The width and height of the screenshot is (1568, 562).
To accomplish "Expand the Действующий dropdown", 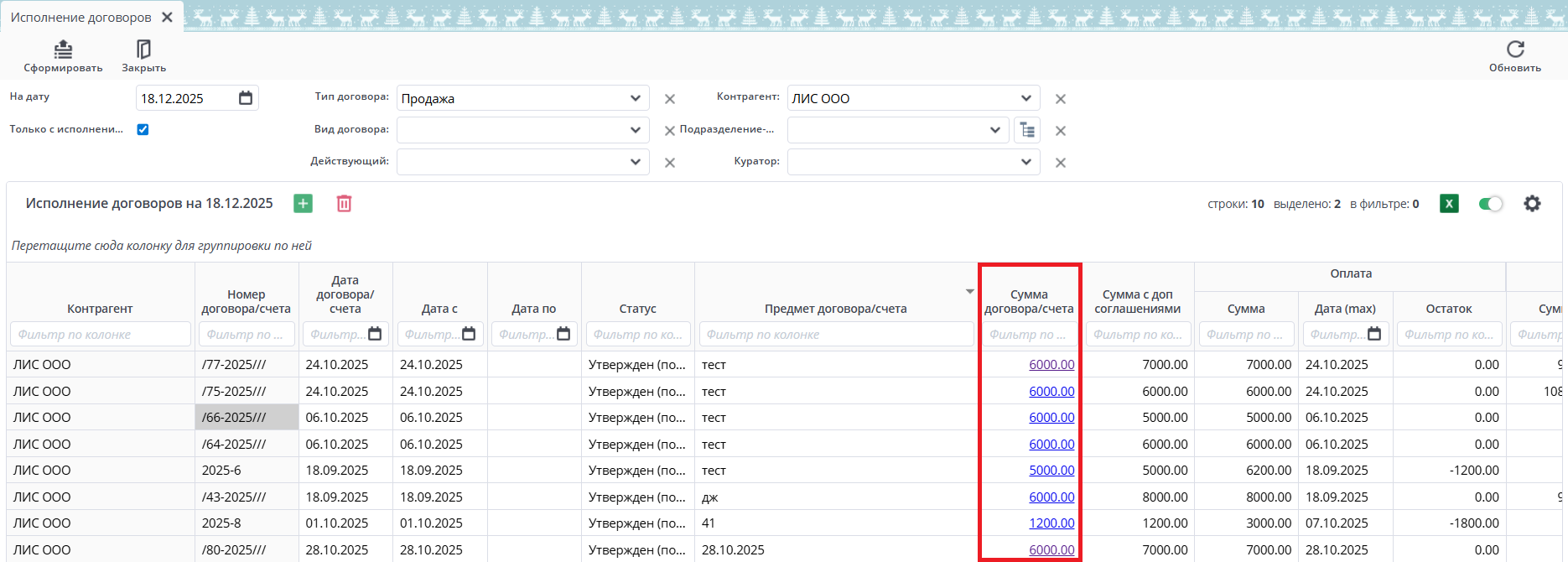I will 636,162.
